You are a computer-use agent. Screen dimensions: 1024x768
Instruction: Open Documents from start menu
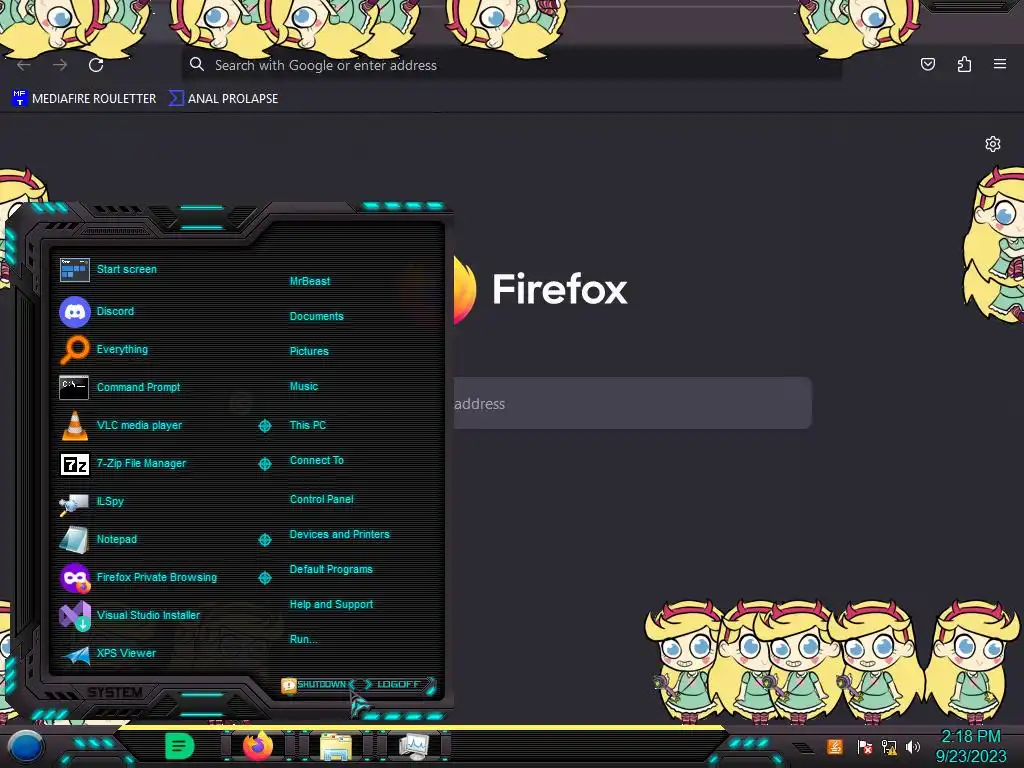[x=316, y=316]
